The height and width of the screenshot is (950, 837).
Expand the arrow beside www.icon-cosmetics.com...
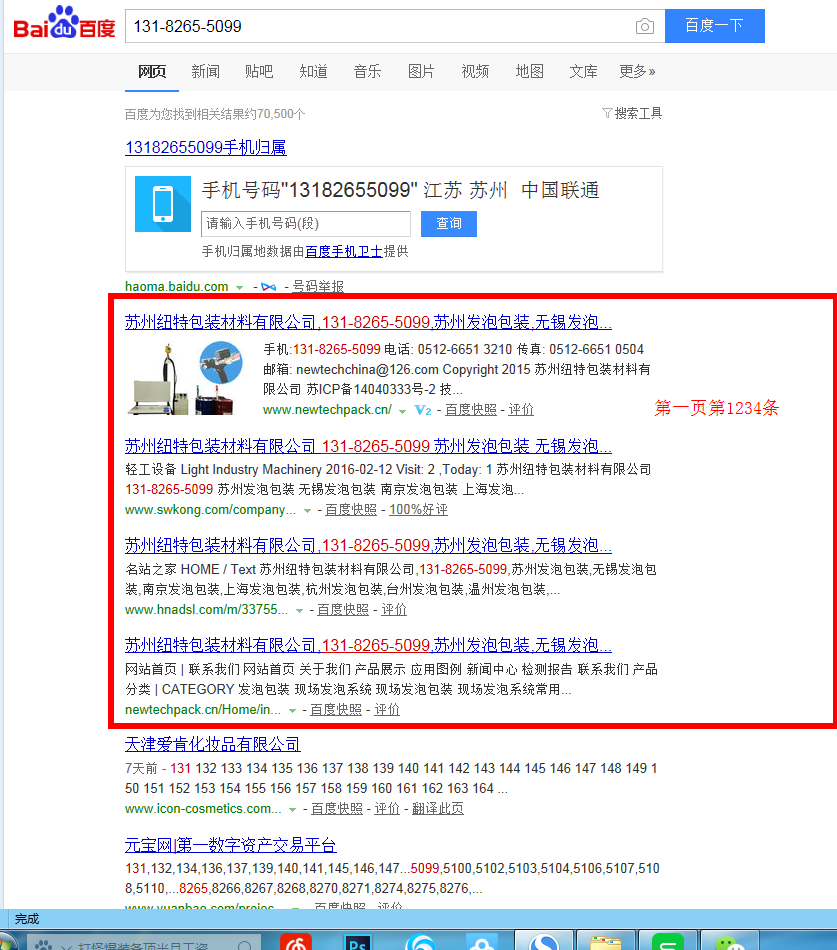point(293,809)
